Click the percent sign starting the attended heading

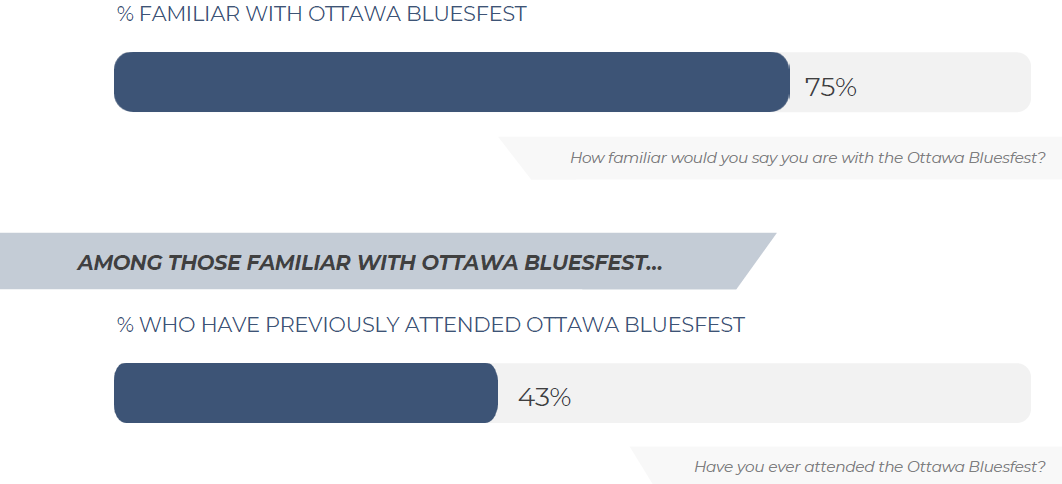[x=125, y=325]
